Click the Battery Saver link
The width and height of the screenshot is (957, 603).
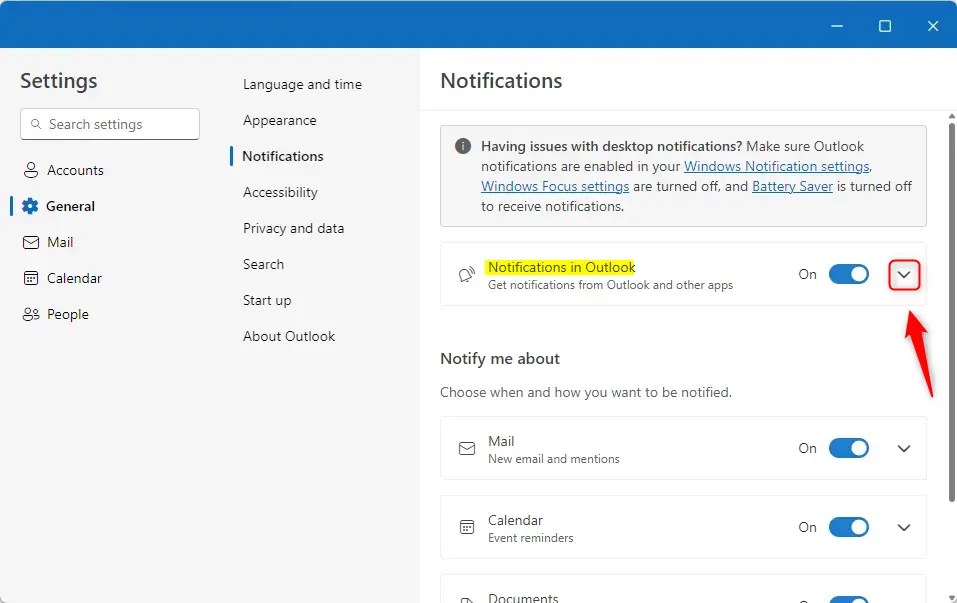click(792, 186)
